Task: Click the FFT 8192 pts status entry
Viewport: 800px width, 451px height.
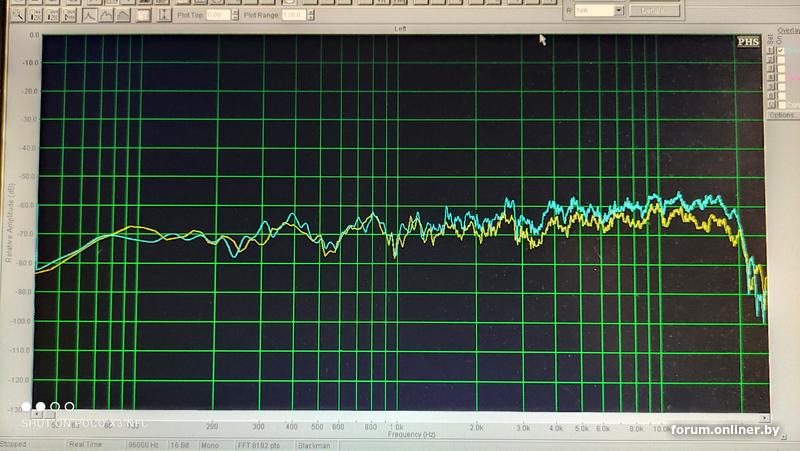Action: click(259, 445)
